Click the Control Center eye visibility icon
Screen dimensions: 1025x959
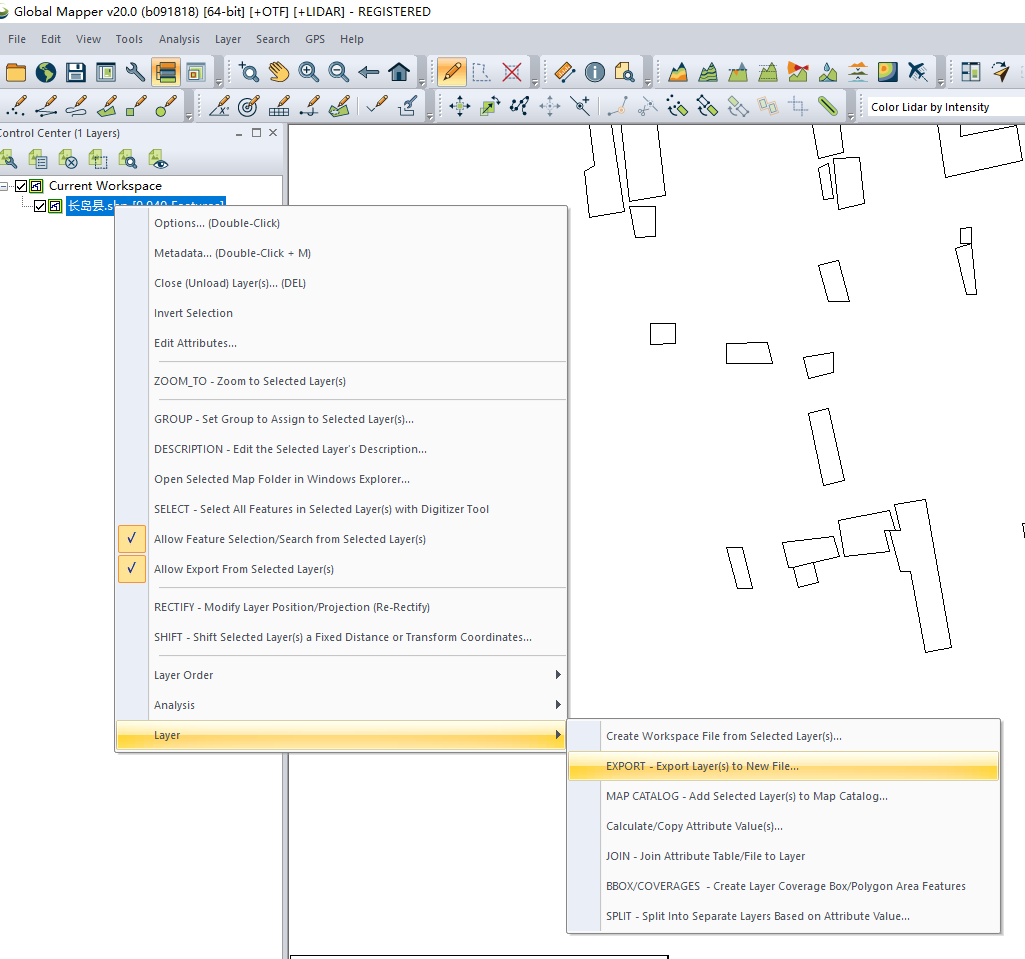click(x=158, y=159)
